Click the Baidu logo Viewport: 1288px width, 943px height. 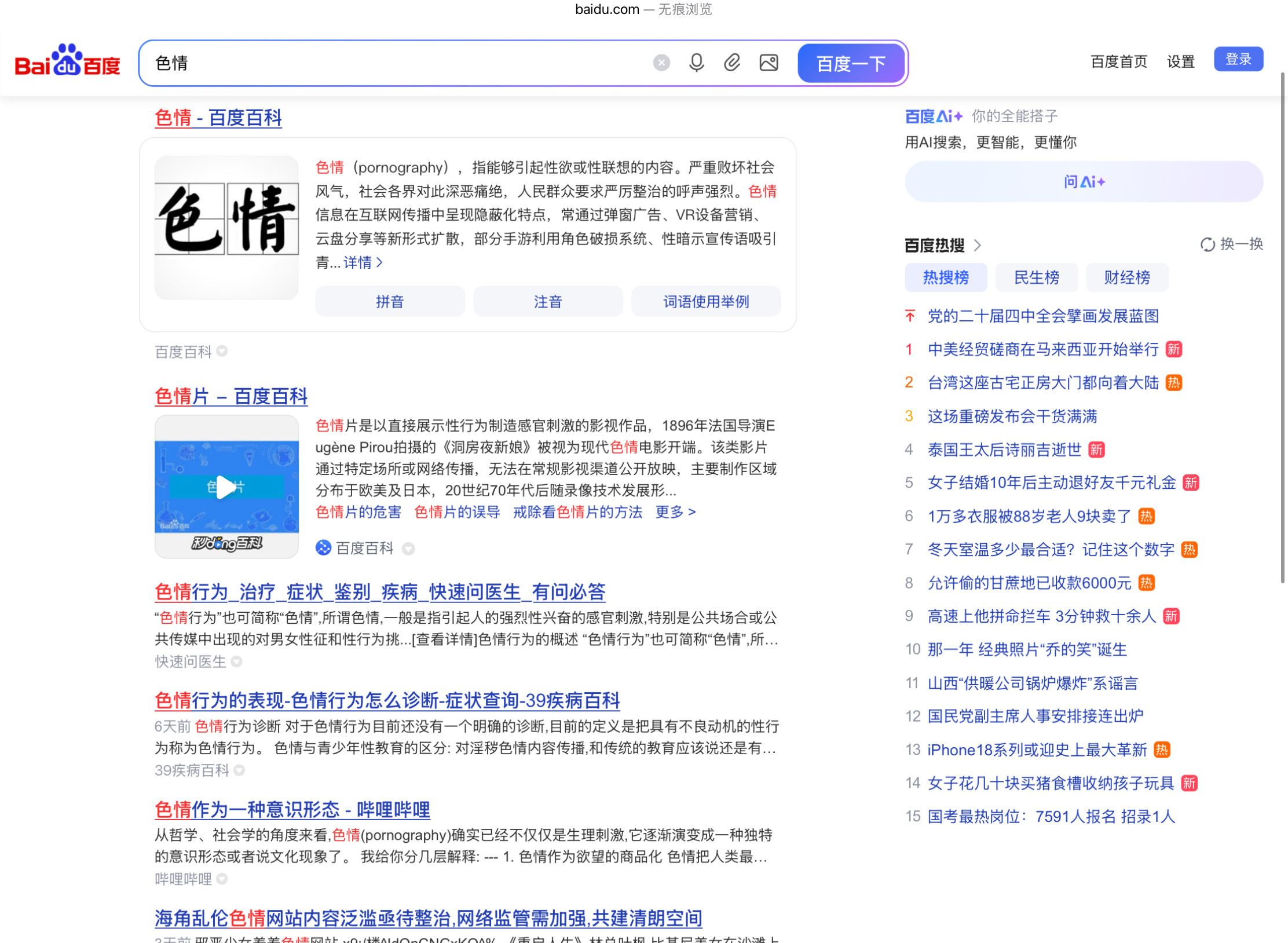(68, 61)
